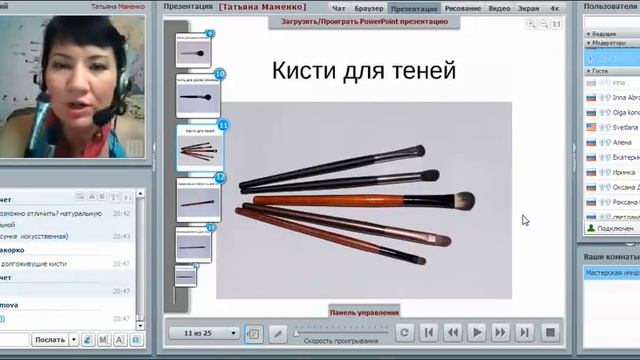Collapse the Гости group

click(589, 71)
